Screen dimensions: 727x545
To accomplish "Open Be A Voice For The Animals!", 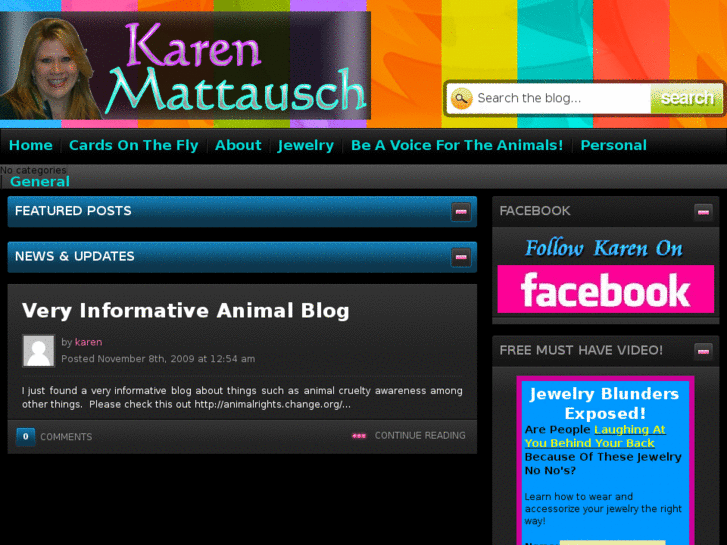I will (x=457, y=146).
